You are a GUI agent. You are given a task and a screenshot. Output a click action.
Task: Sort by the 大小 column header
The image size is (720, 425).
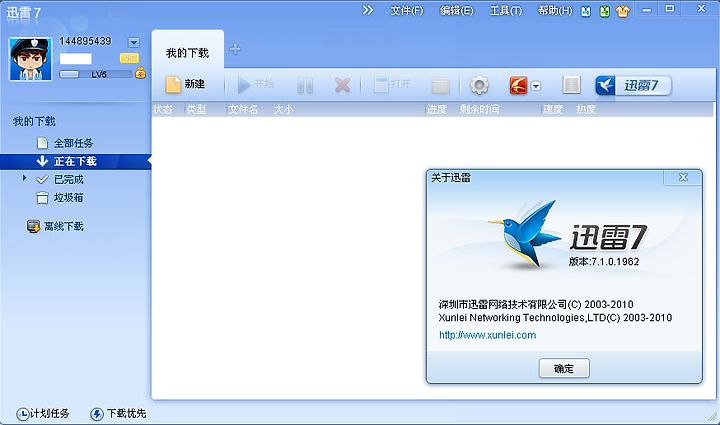283,110
